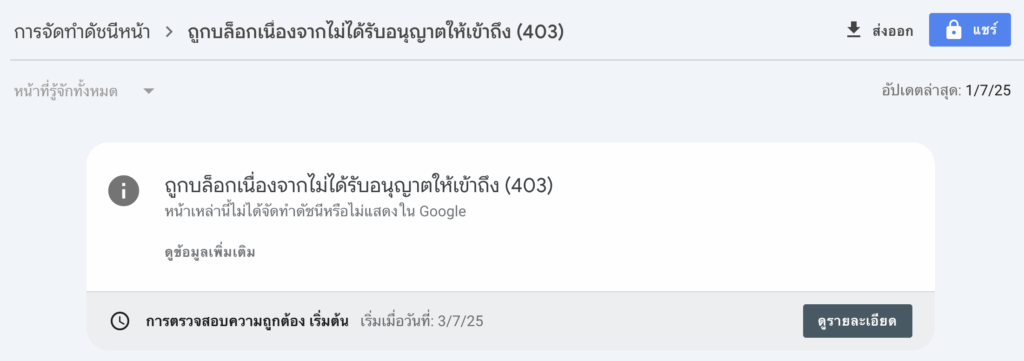Click the download arrow icon beside ส่งออก
The image size is (1024, 361).
click(853, 31)
